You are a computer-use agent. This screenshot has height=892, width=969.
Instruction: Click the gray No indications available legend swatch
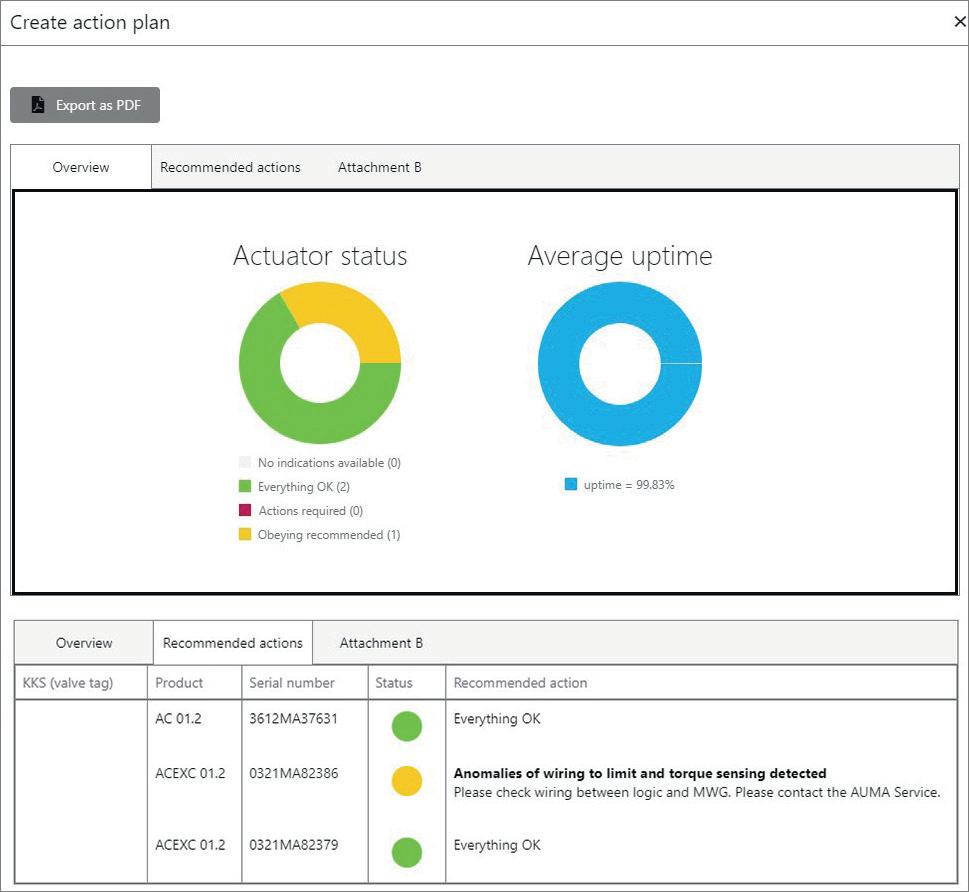[245, 462]
